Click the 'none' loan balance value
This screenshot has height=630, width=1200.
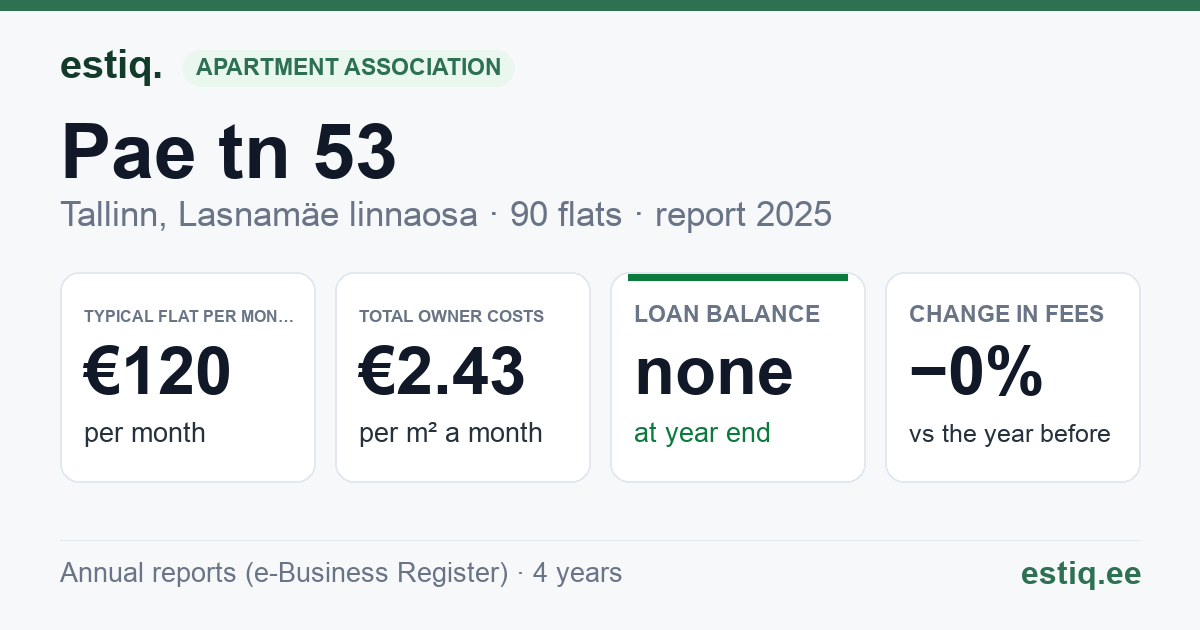click(x=714, y=372)
